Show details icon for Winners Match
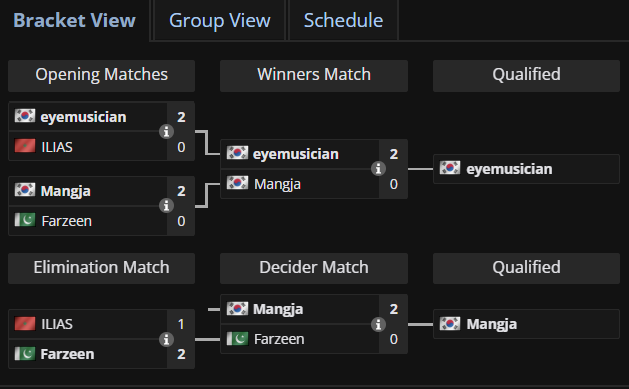The height and width of the screenshot is (389, 629). pyautogui.click(x=378, y=169)
